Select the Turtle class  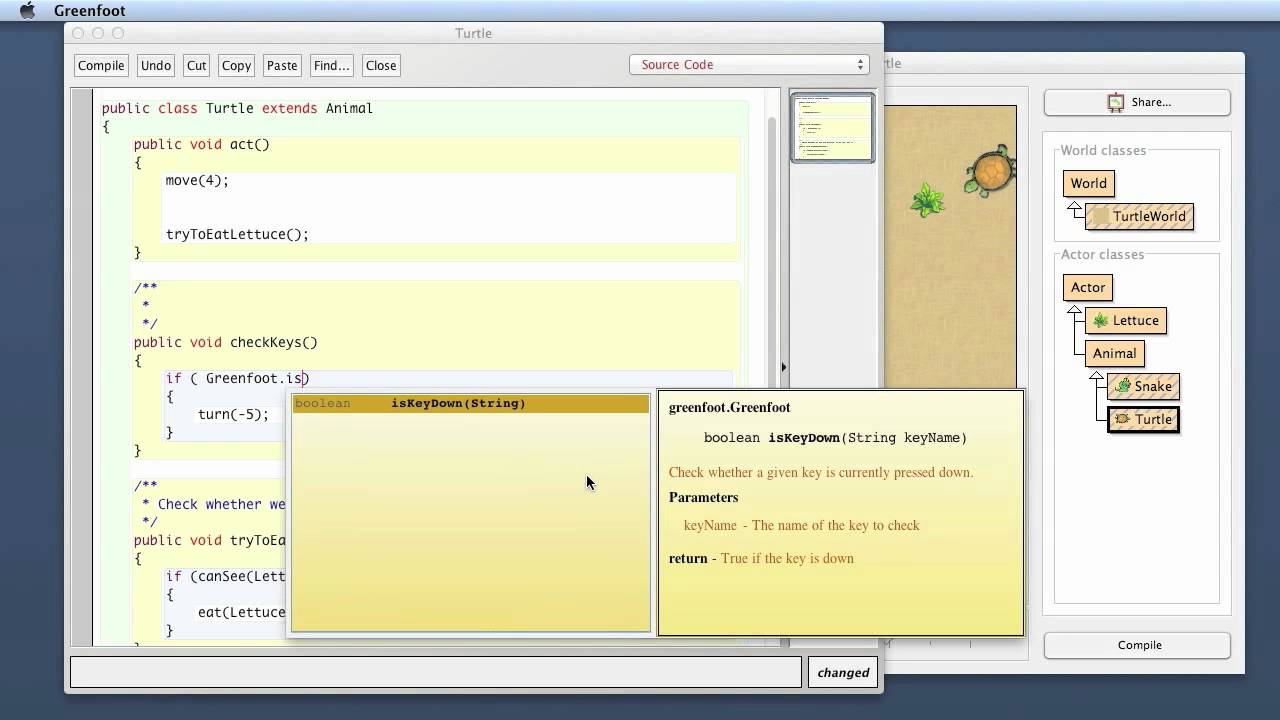[1143, 419]
